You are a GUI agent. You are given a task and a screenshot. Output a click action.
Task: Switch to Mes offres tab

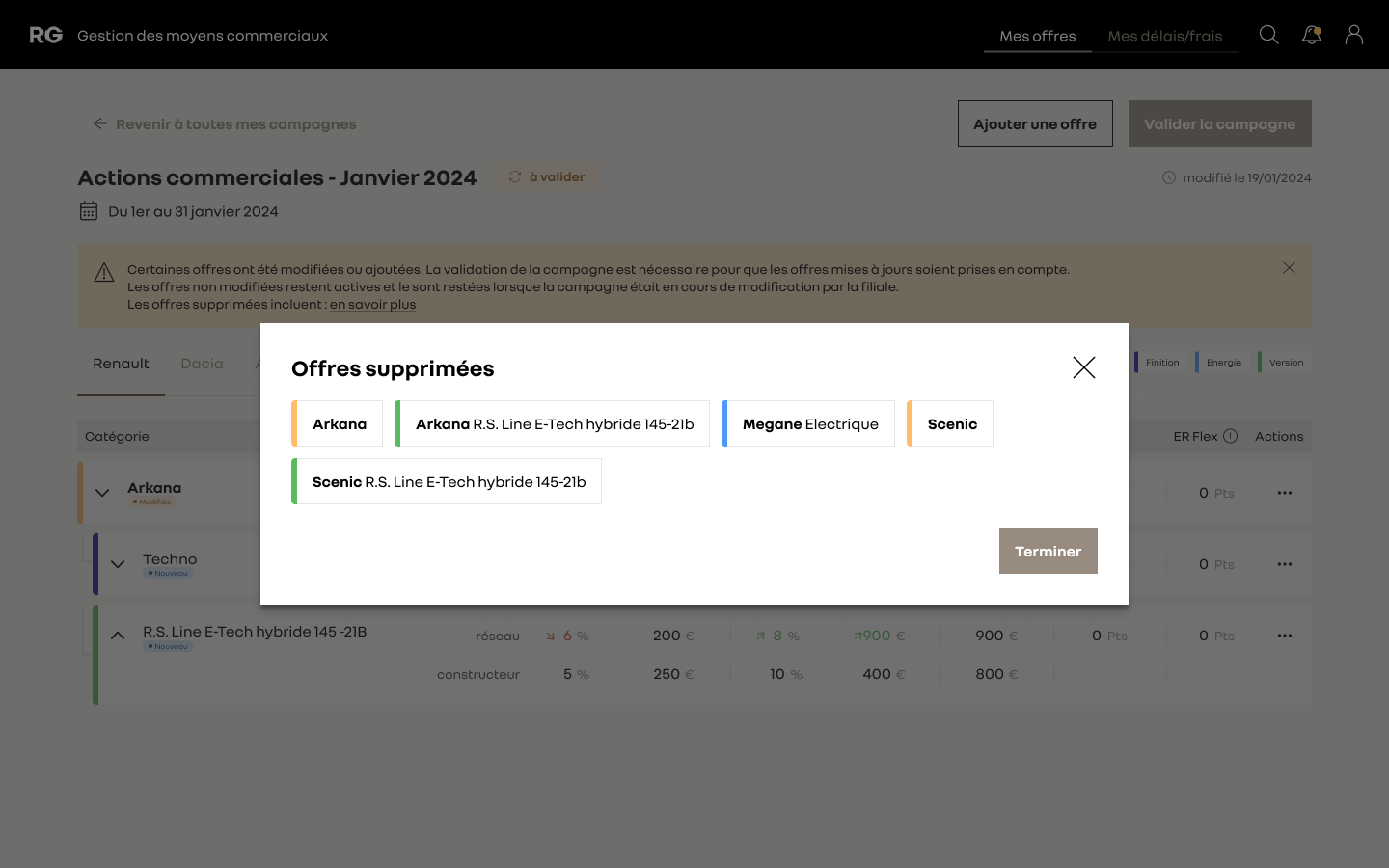coord(1038,36)
